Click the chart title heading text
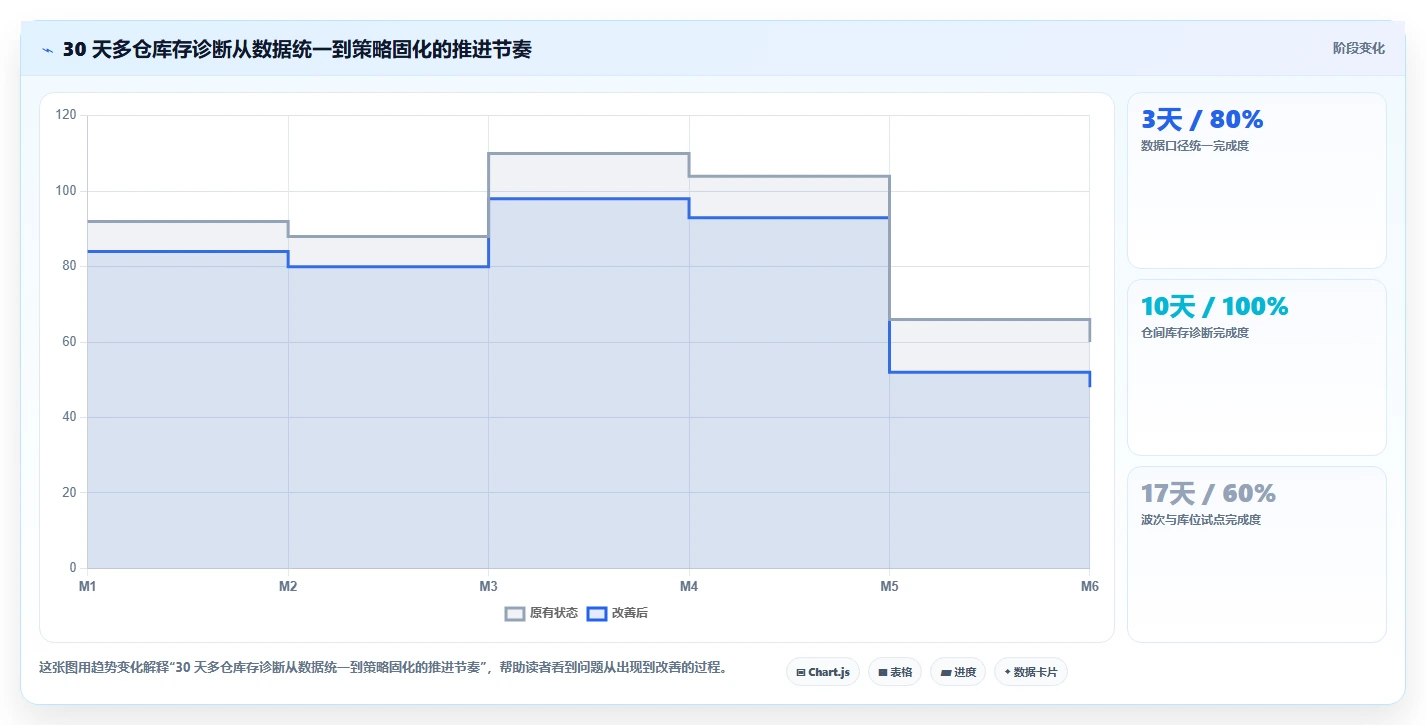The height and width of the screenshot is (725, 1426). coord(297,50)
